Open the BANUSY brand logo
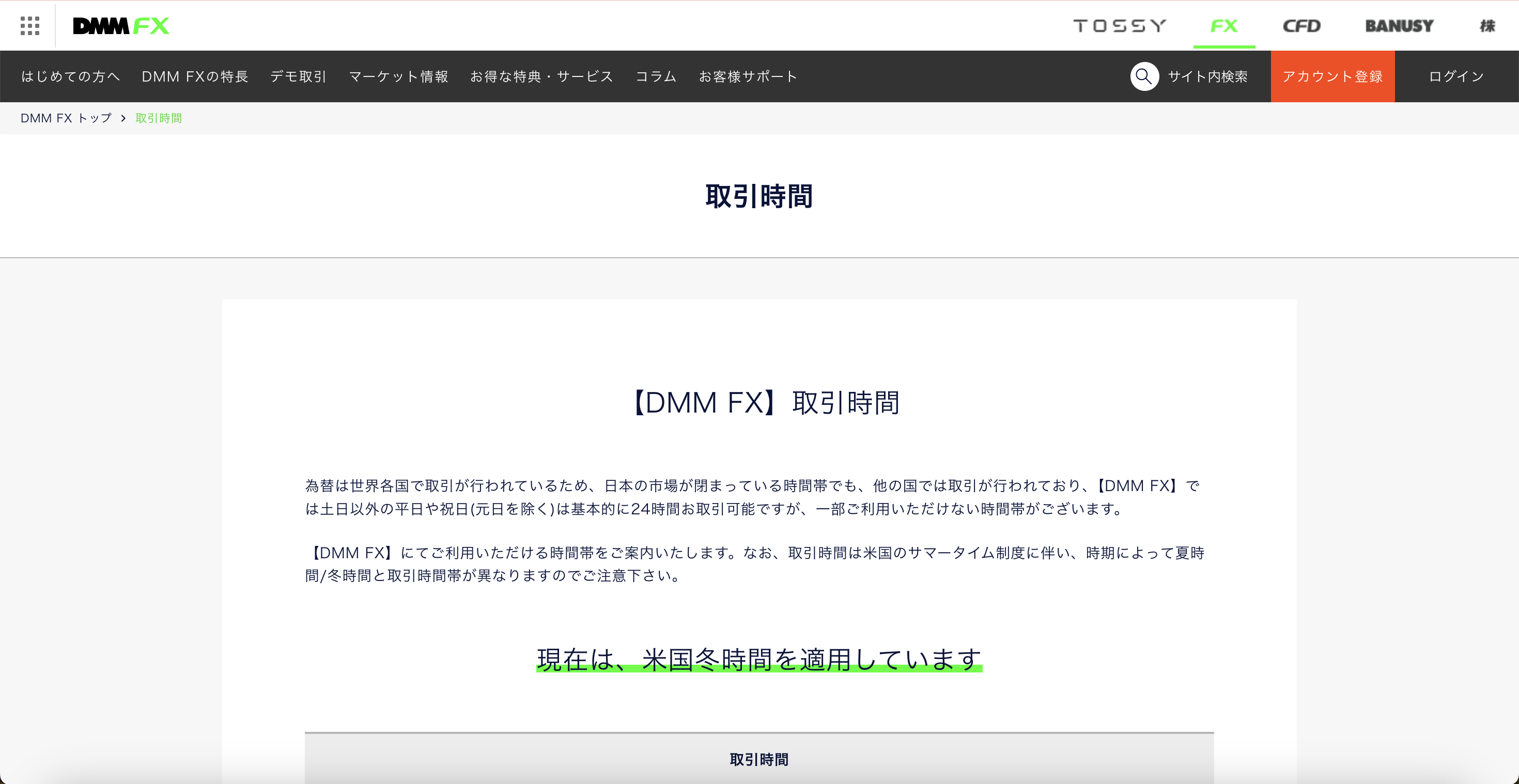1519x784 pixels. coord(1399,26)
